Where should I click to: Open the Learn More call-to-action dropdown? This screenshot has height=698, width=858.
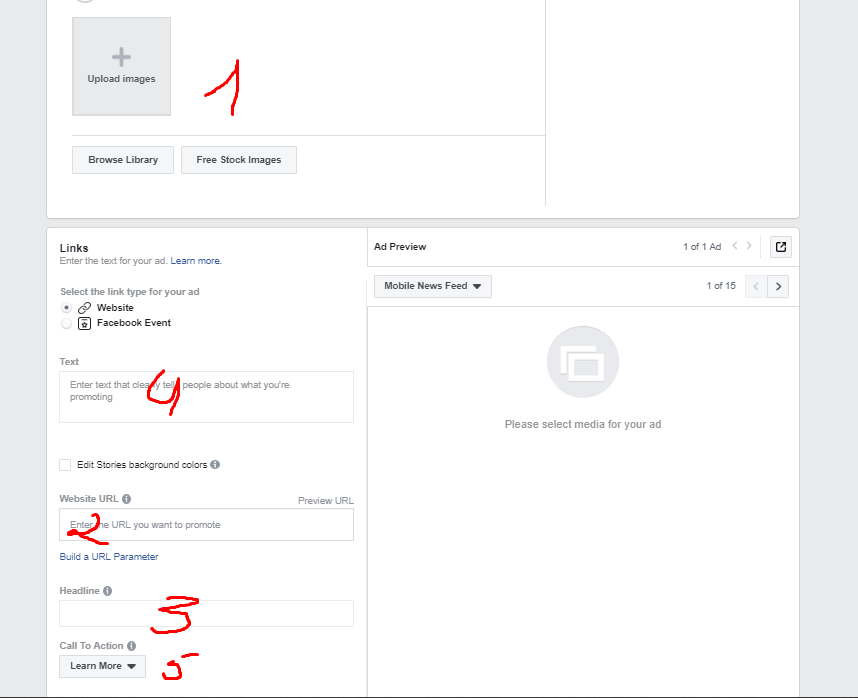(x=102, y=666)
